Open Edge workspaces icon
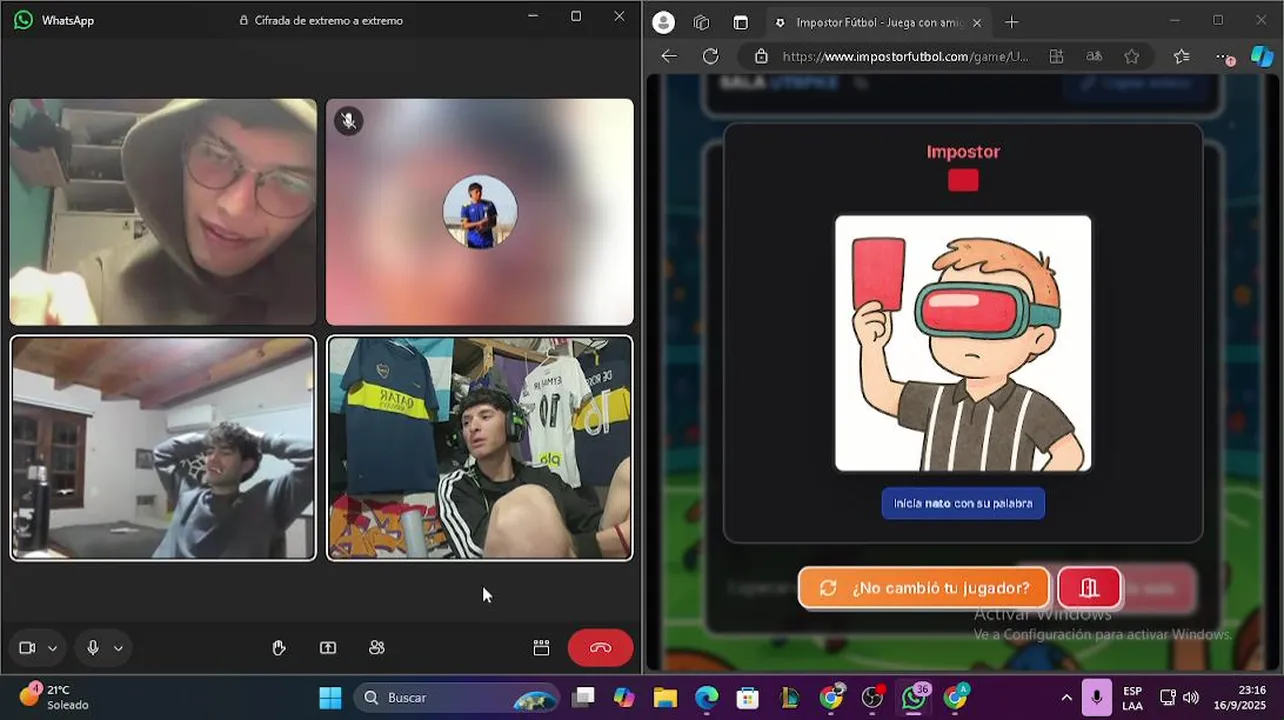 tap(701, 22)
